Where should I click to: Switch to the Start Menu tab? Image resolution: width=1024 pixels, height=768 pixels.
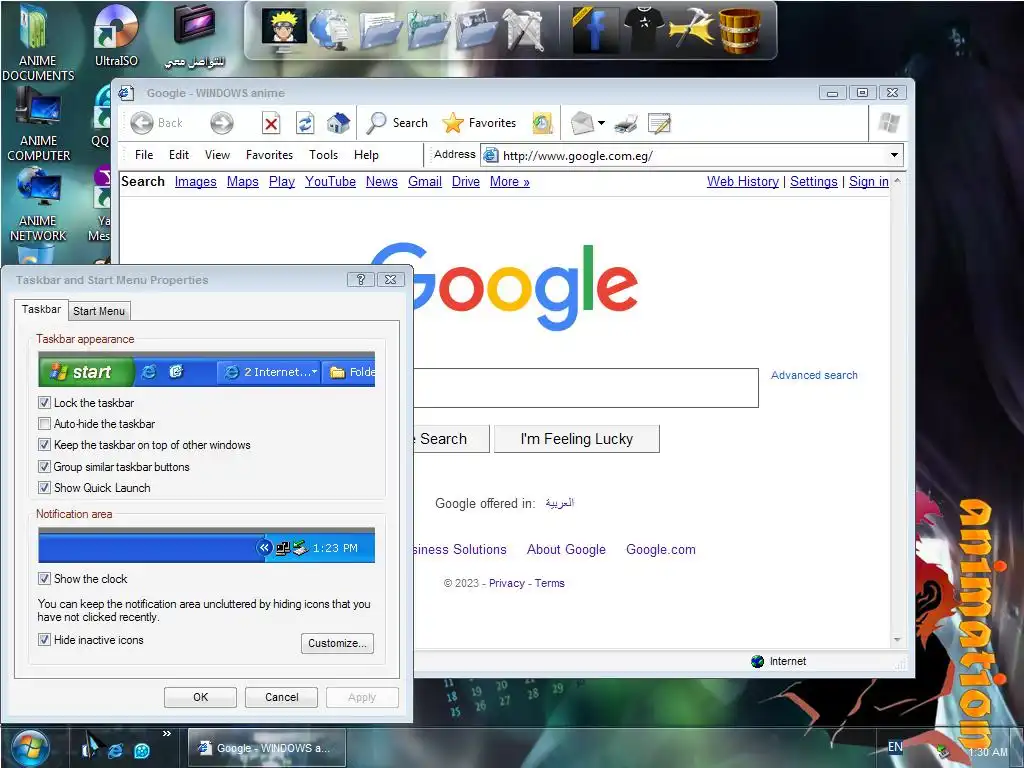[99, 311]
